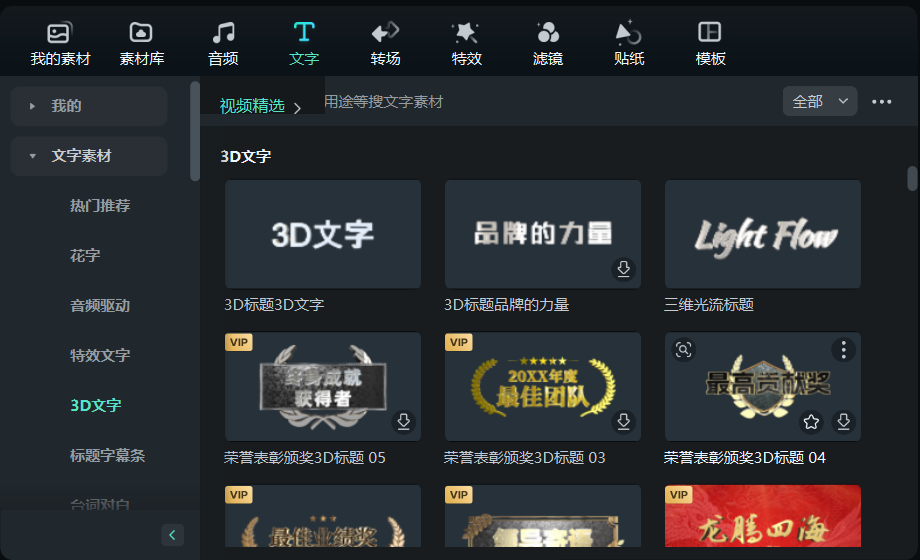This screenshot has height=560, width=920.
Task: Select 花字 category
Action: point(85,256)
